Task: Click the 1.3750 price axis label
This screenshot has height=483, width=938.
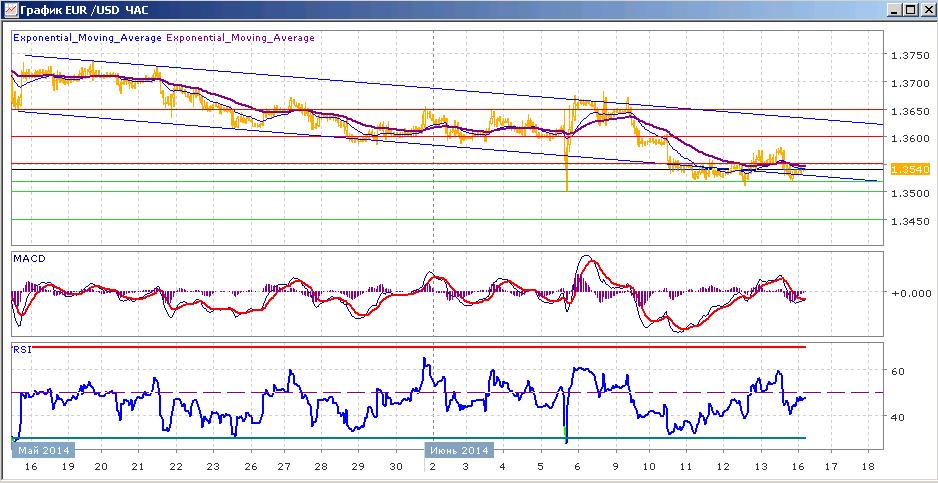Action: (909, 56)
